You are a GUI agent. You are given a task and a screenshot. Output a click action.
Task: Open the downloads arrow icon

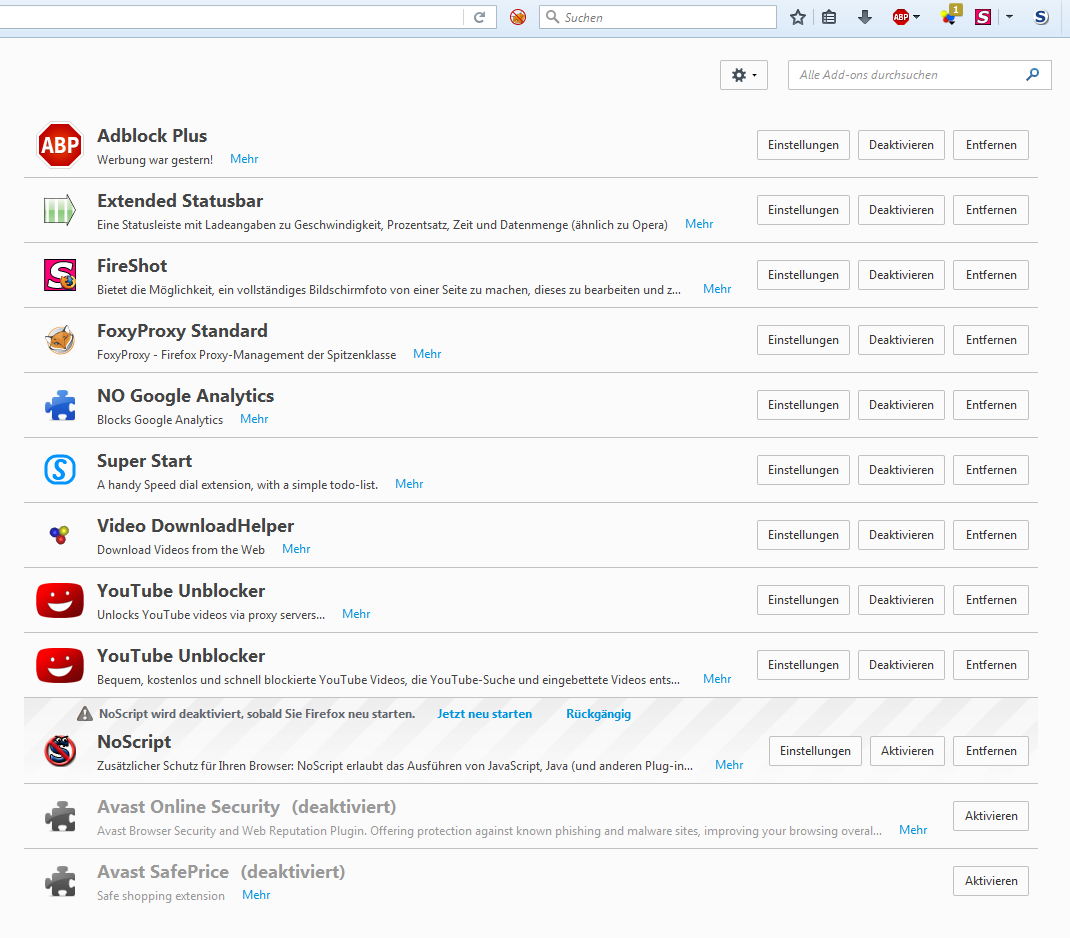pyautogui.click(x=865, y=17)
